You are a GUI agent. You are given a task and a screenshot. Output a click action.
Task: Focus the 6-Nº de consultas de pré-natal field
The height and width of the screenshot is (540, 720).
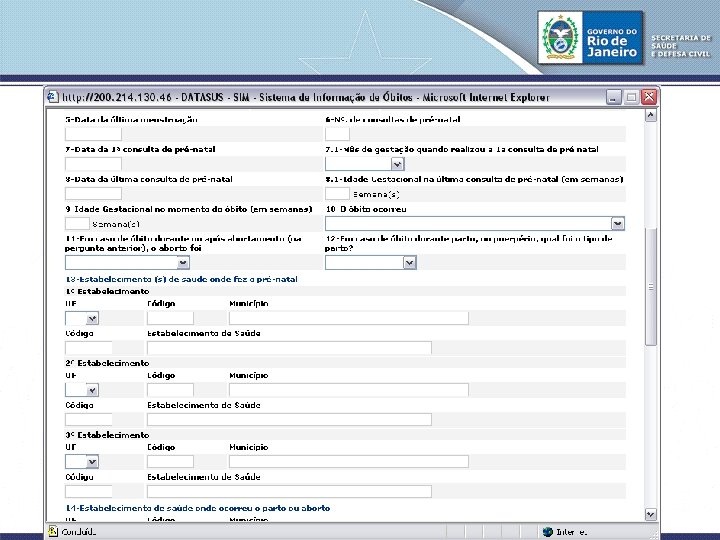pos(338,134)
